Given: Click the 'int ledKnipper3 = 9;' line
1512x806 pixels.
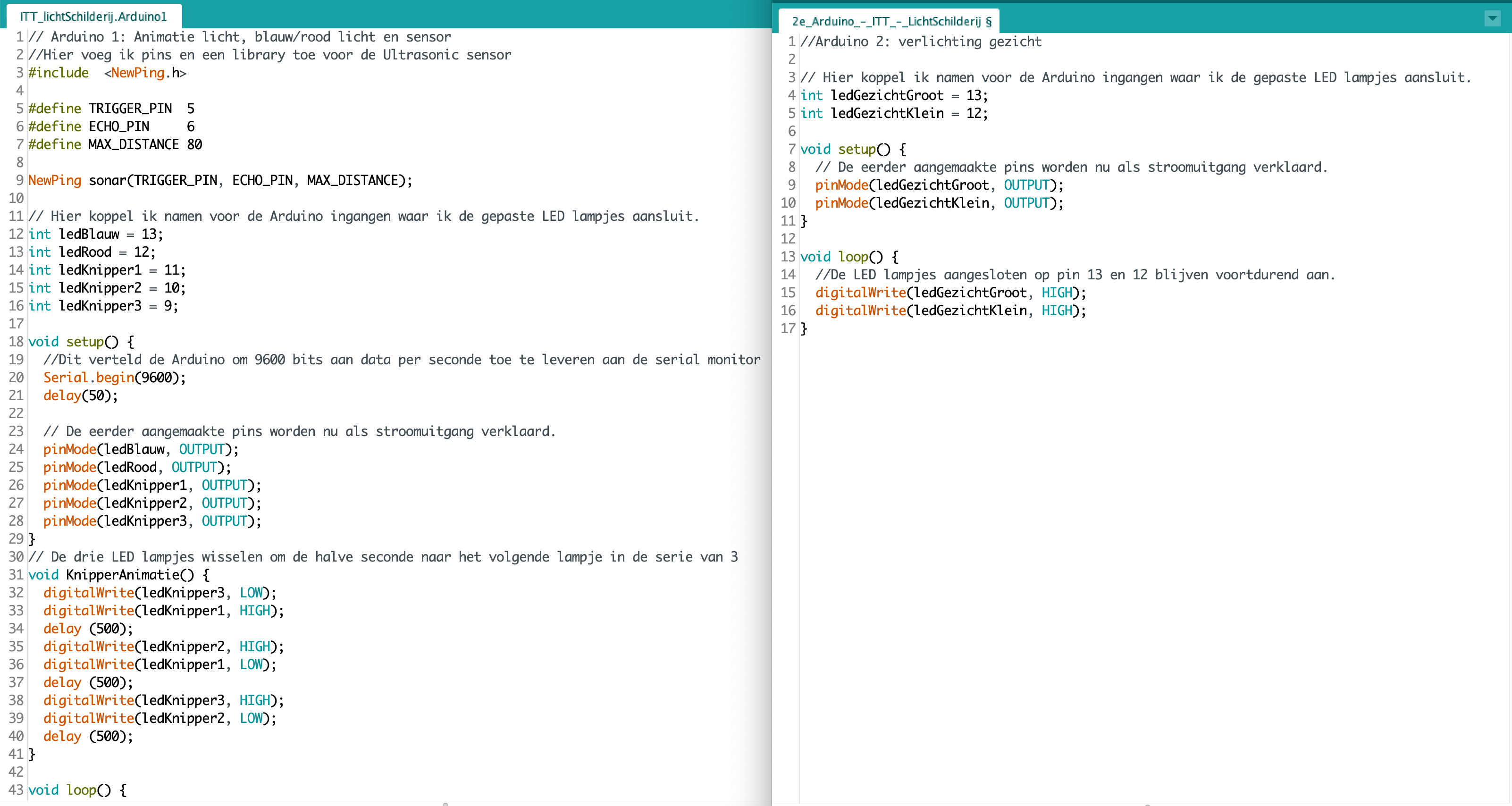Looking at the screenshot, I should tap(103, 306).
